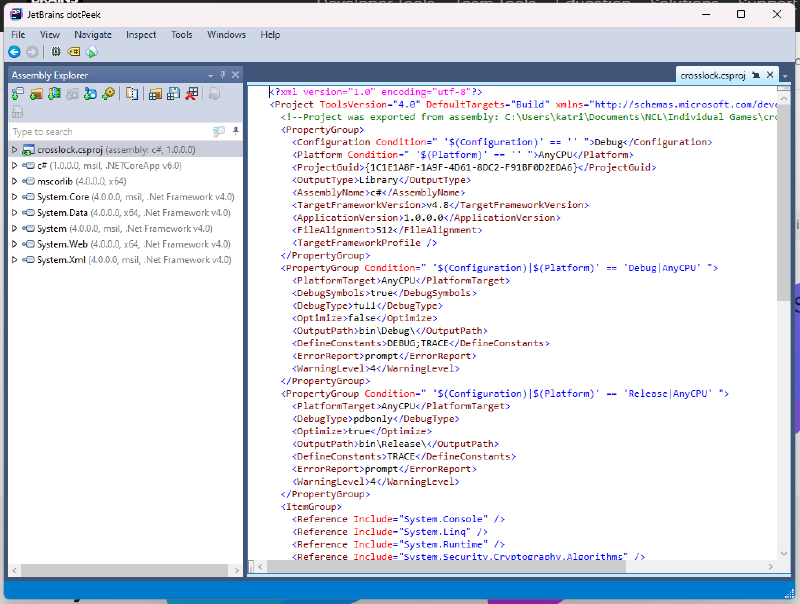Click the Navigate Back arrow button
This screenshot has height=604, width=800.
pos(14,52)
